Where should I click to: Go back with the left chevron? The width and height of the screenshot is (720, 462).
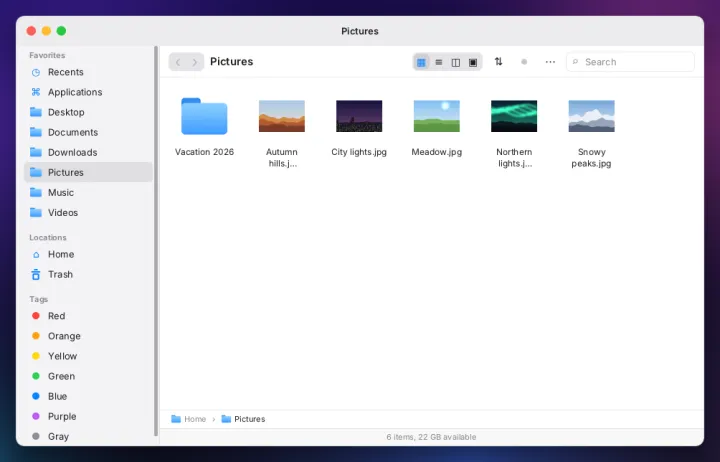click(x=178, y=62)
